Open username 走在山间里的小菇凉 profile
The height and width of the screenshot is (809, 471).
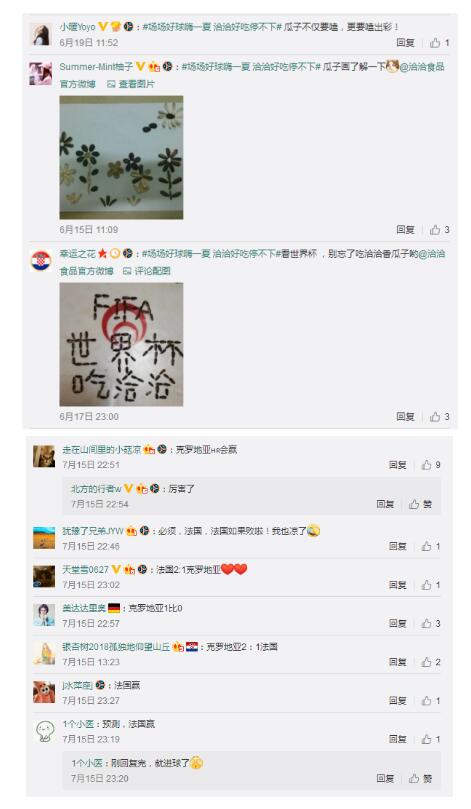102,450
